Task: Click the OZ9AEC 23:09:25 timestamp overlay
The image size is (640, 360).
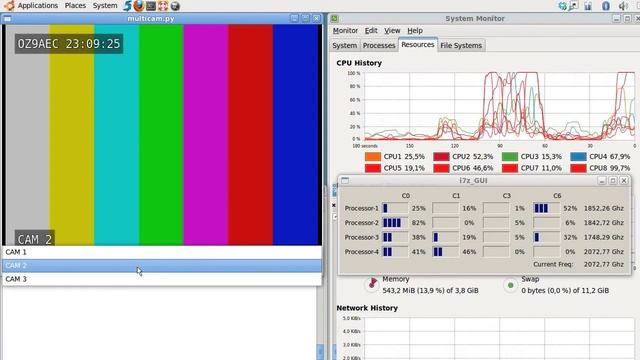Action: click(69, 44)
